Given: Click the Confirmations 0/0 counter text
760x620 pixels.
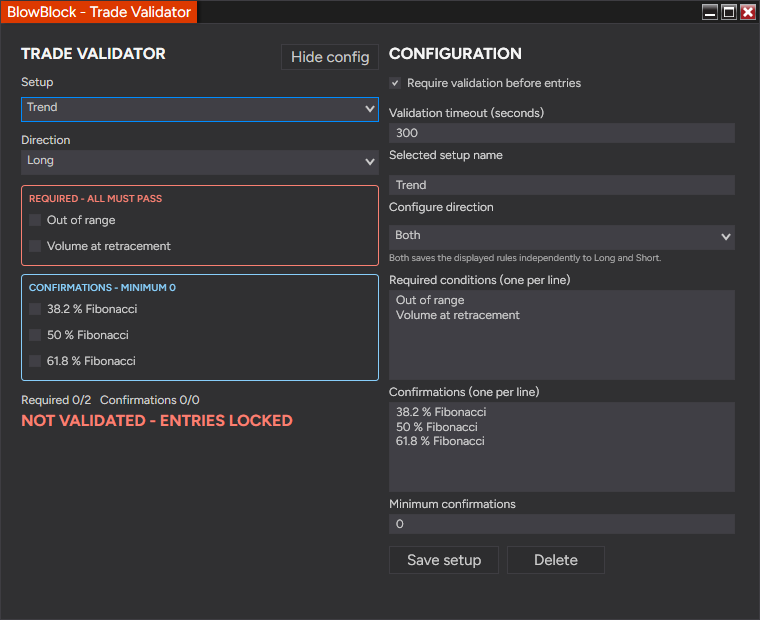Looking at the screenshot, I should (150, 400).
